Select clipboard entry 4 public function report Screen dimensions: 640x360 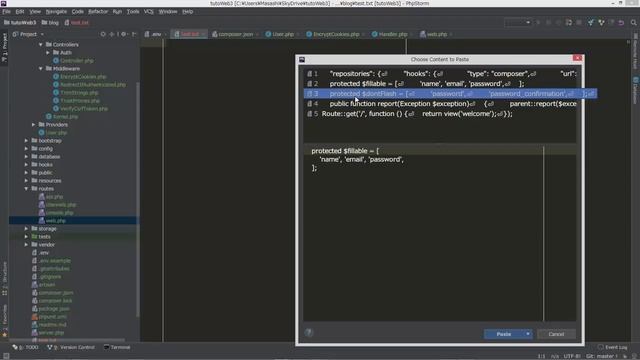click(x=440, y=104)
